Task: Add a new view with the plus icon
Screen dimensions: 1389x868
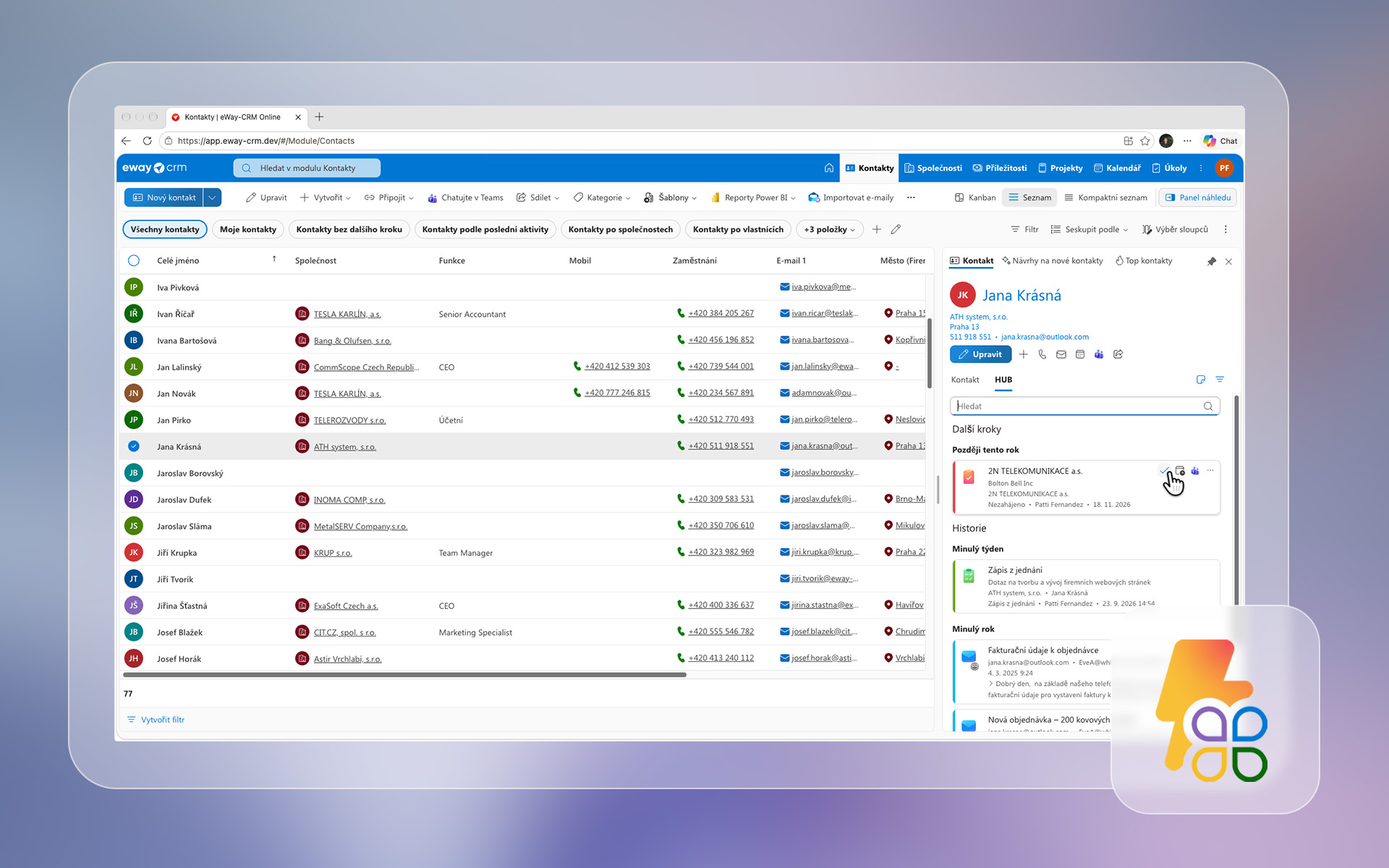Action: tap(876, 229)
